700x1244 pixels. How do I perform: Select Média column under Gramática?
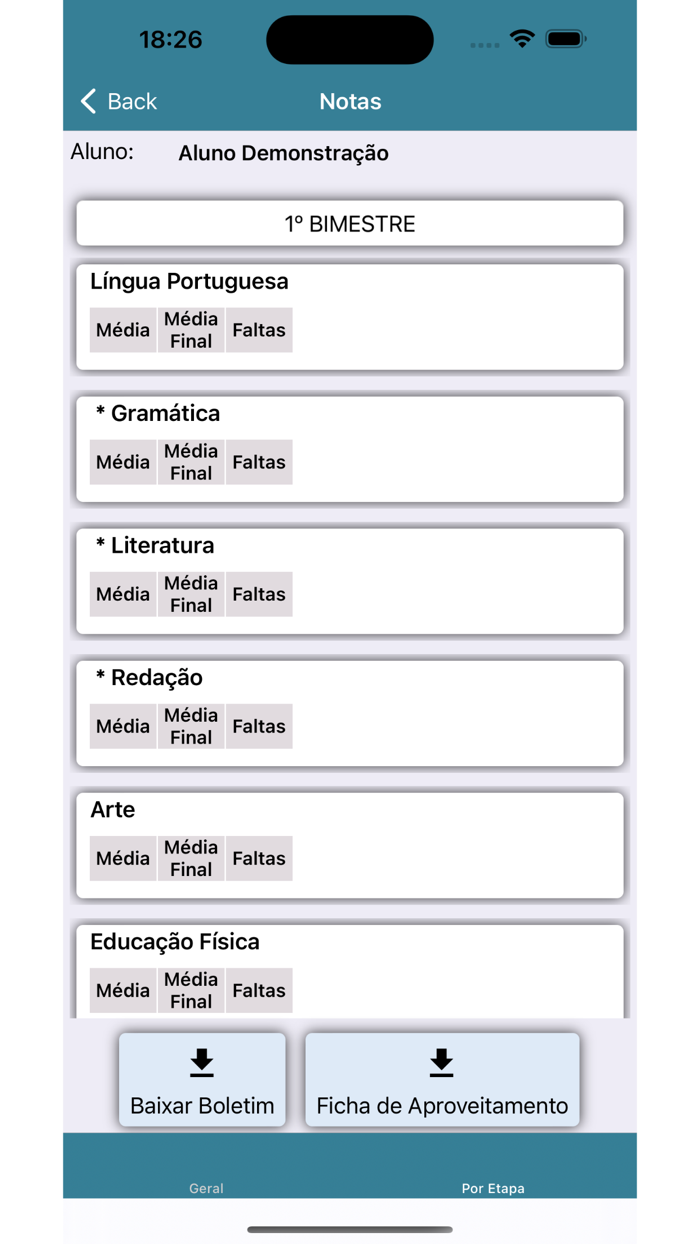click(x=123, y=462)
